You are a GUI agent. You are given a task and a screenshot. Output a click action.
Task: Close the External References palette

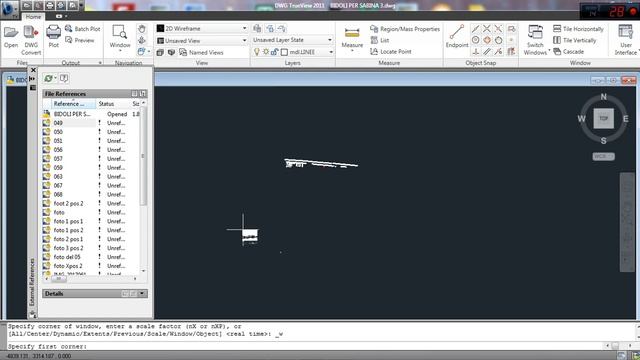[33, 70]
